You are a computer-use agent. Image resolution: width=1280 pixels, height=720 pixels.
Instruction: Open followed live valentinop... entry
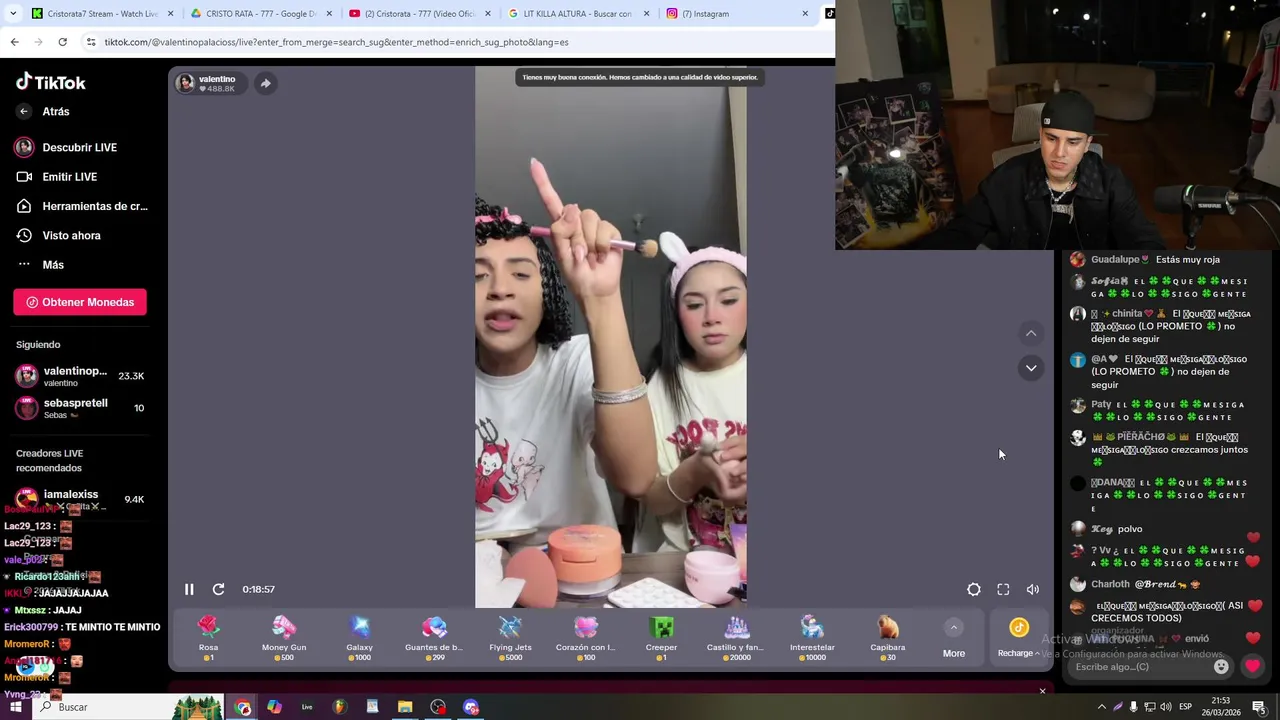[80, 376]
